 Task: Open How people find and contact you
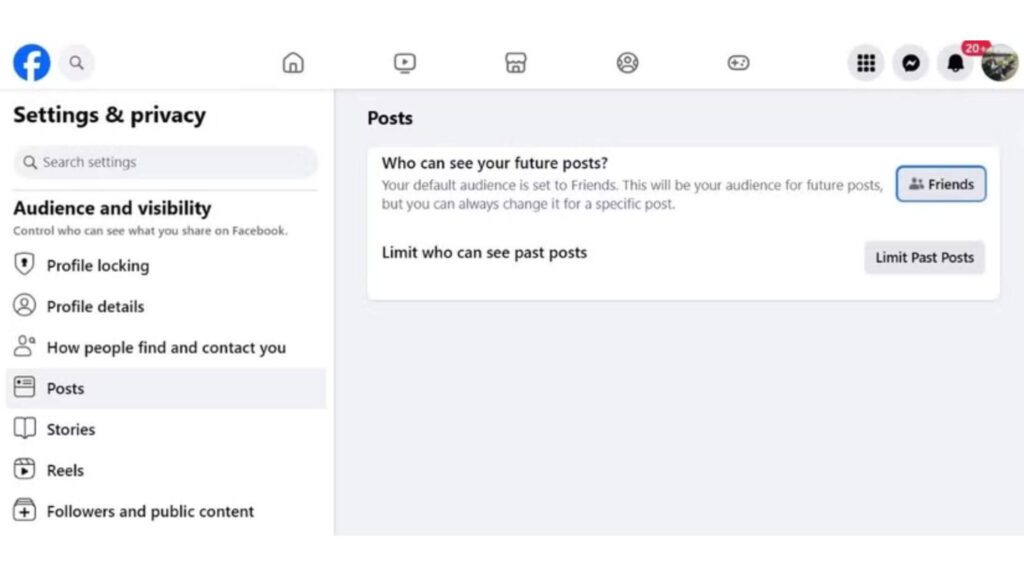(166, 347)
